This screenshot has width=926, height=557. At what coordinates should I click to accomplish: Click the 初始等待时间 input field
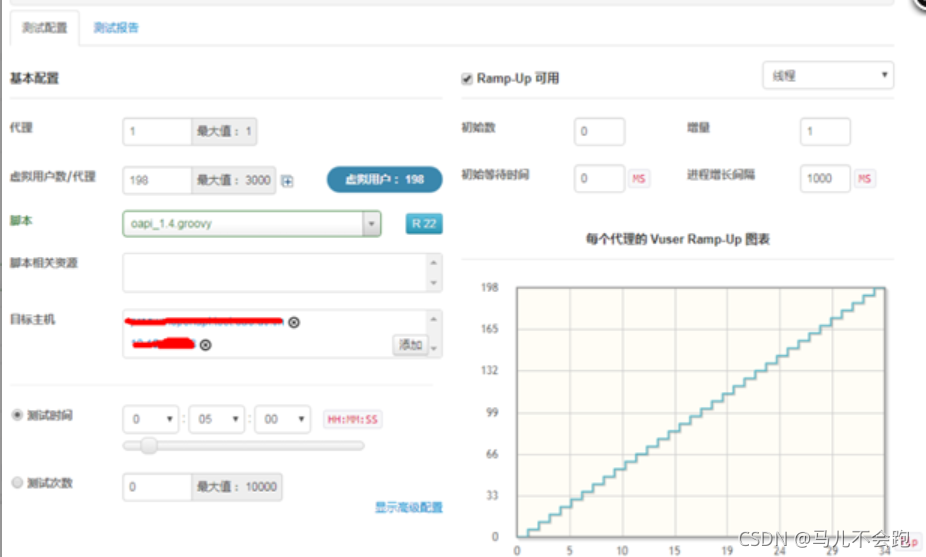tap(599, 178)
